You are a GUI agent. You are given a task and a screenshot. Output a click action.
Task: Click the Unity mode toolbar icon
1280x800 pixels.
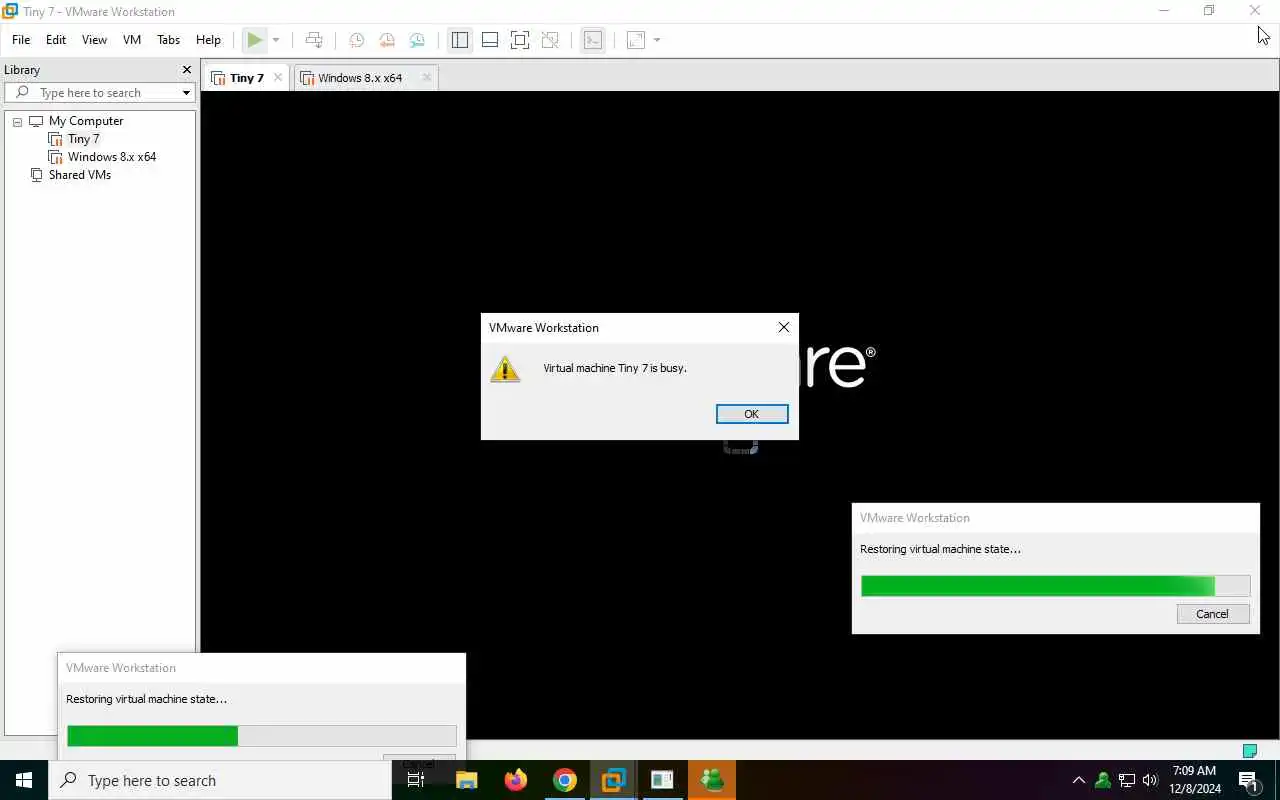550,40
